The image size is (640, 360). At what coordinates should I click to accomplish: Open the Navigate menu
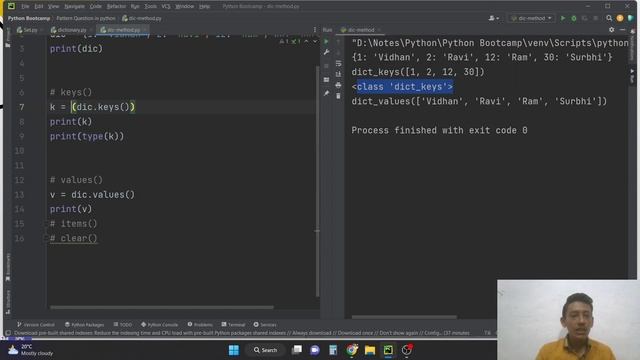[x=74, y=7]
